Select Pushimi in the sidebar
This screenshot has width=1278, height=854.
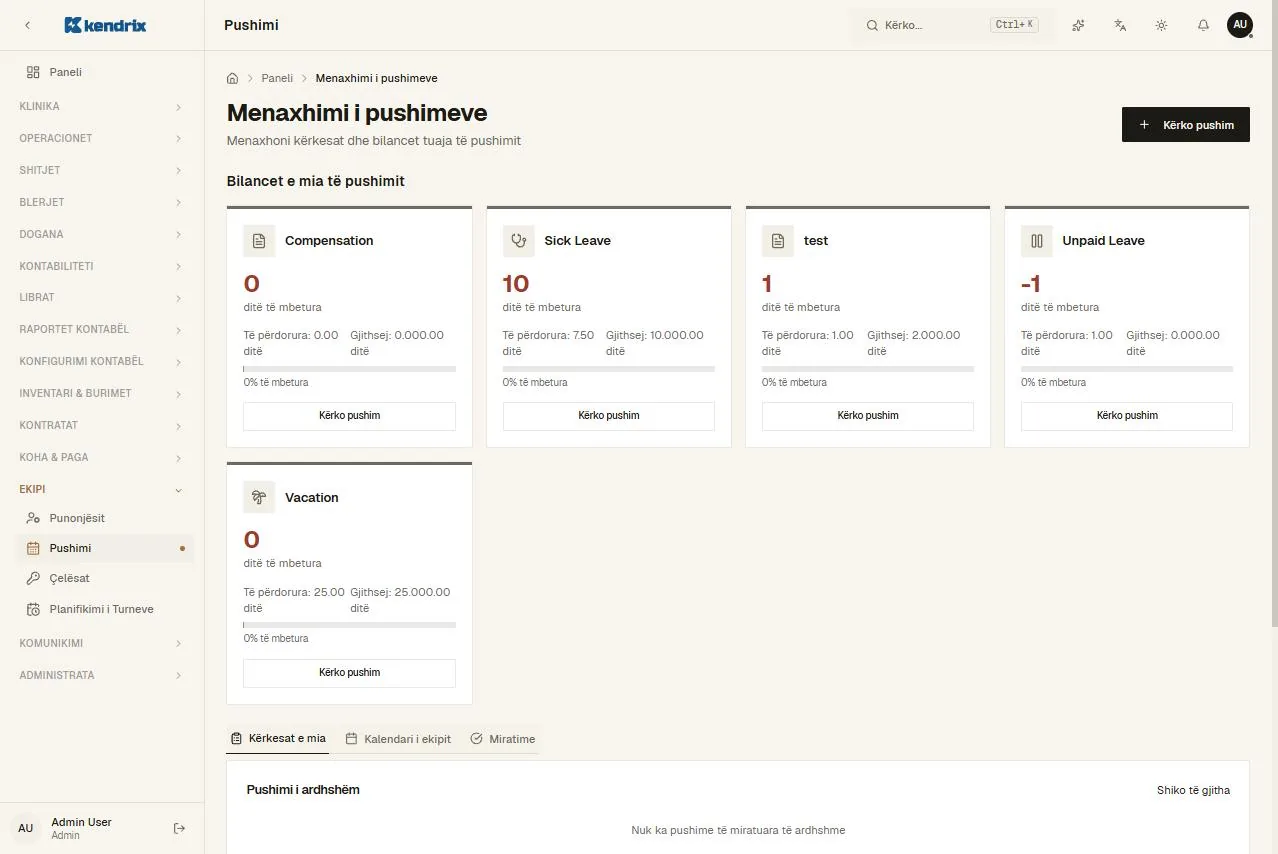(x=105, y=548)
